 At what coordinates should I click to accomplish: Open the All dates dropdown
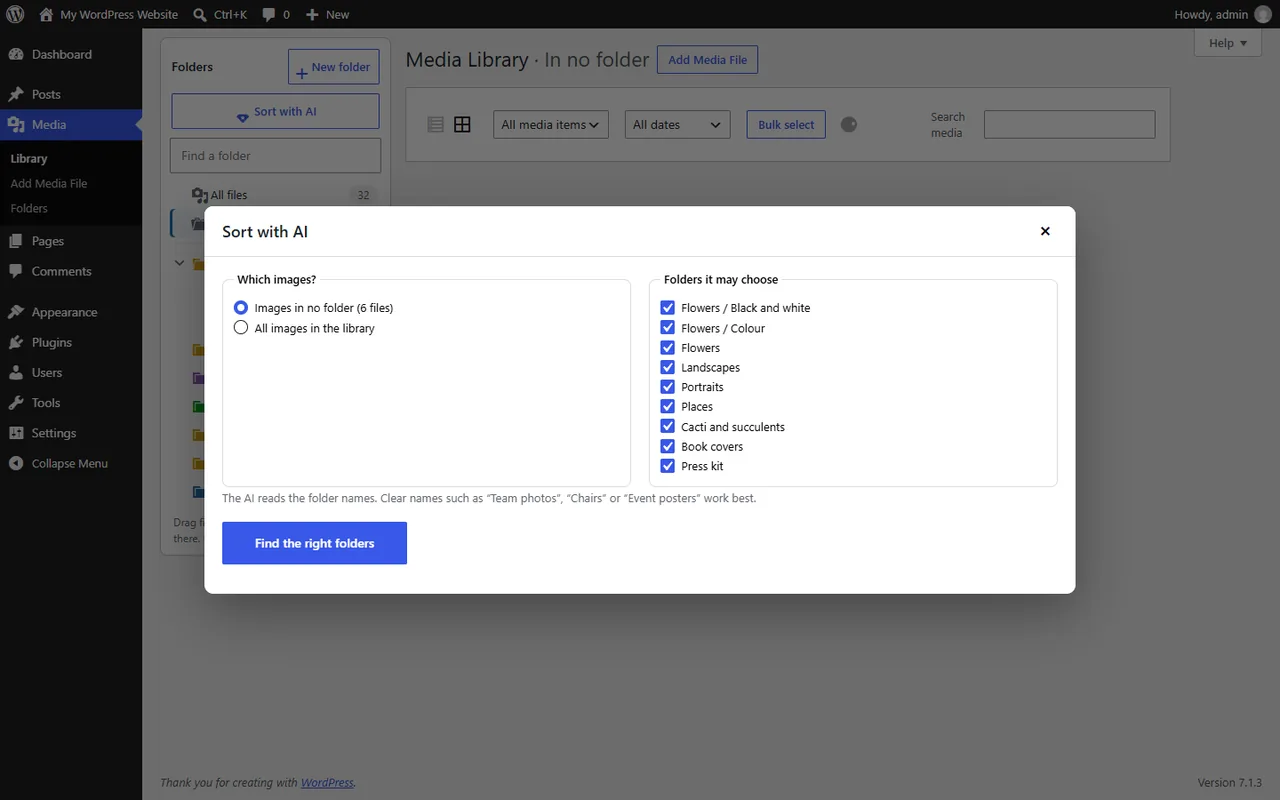point(677,124)
